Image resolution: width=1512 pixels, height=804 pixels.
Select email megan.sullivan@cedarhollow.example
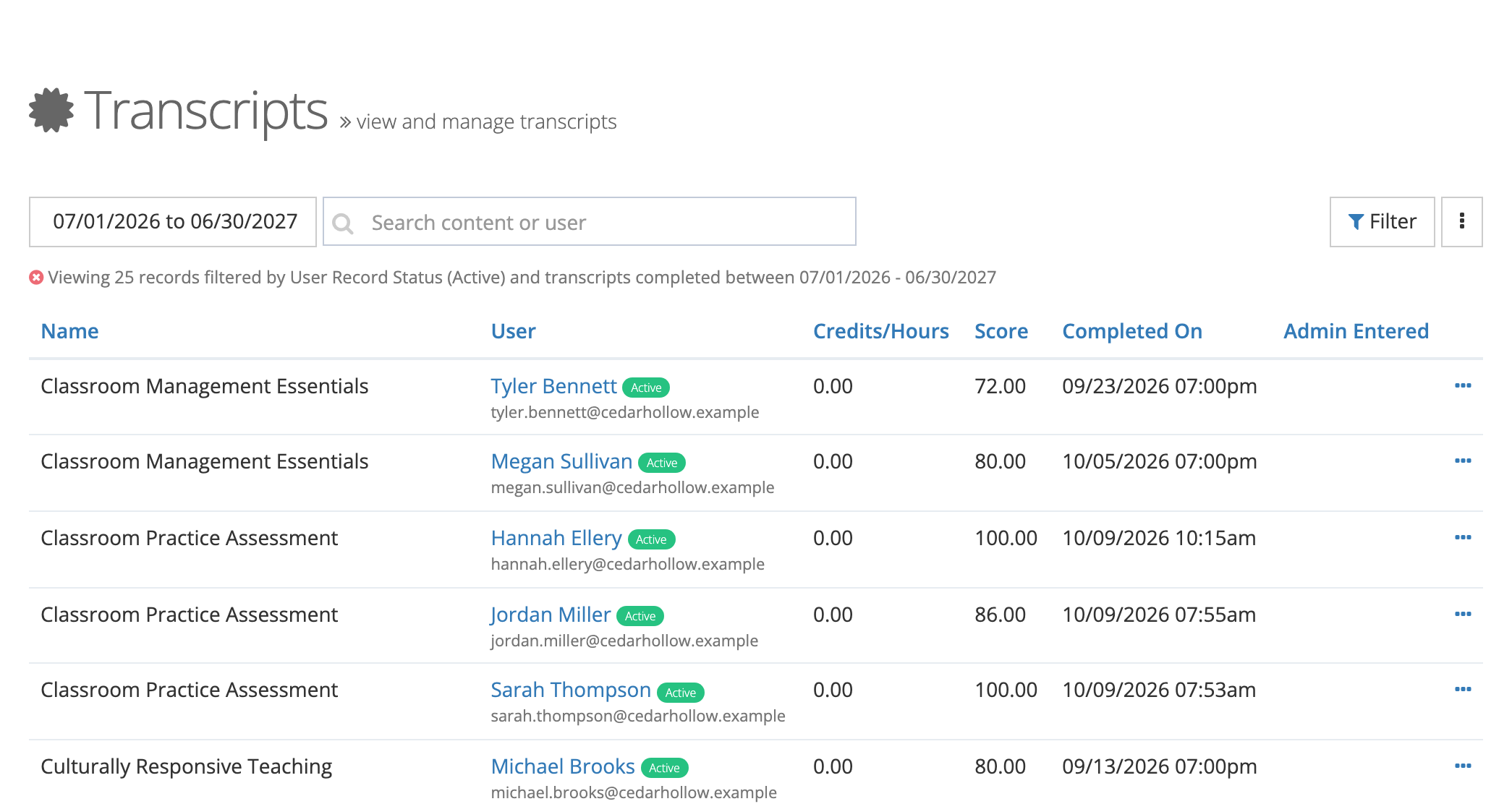[x=632, y=488]
